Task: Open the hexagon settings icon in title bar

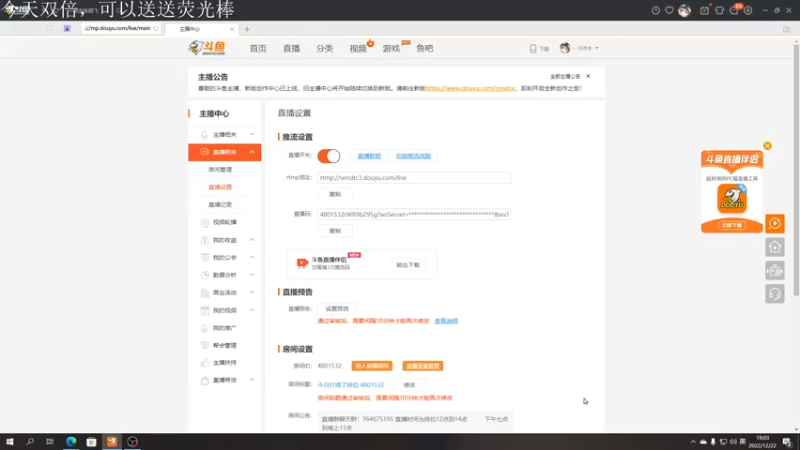Action: [748, 10]
